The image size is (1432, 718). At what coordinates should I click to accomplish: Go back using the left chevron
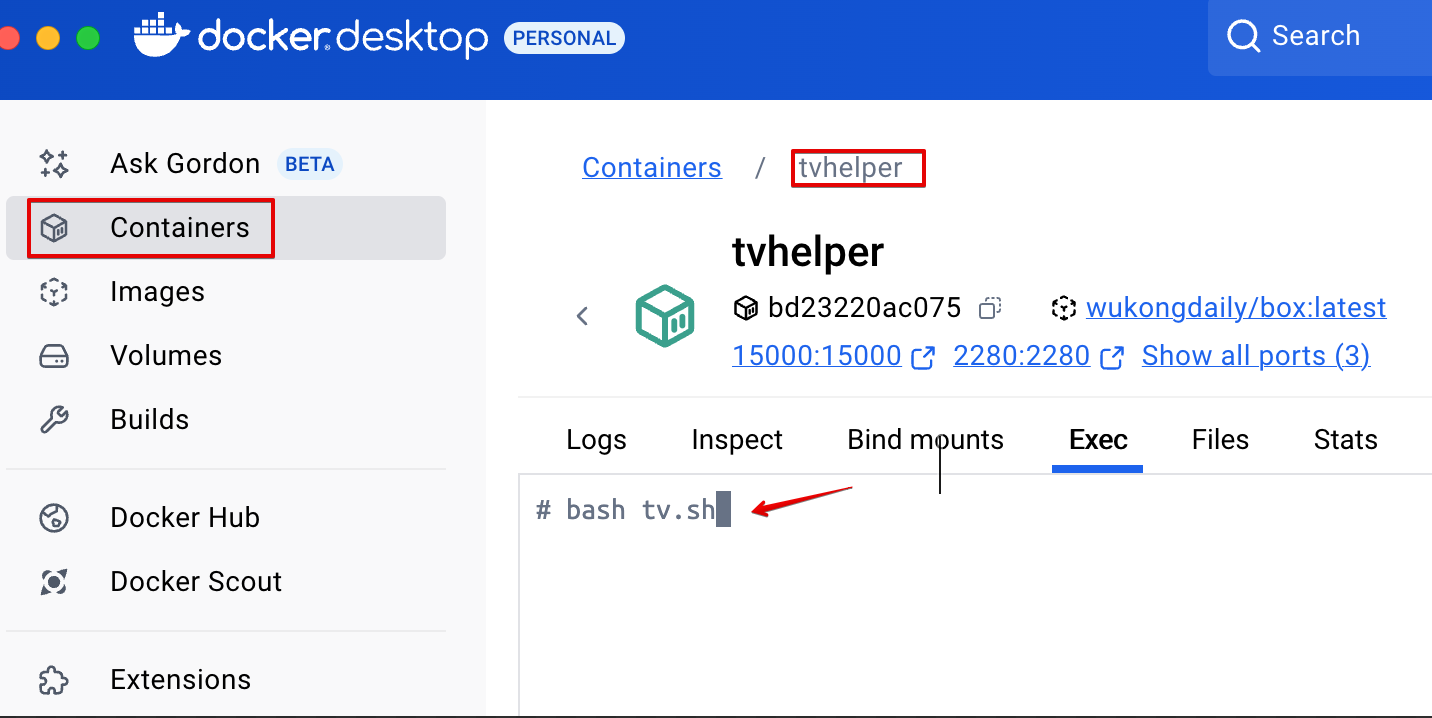click(583, 316)
